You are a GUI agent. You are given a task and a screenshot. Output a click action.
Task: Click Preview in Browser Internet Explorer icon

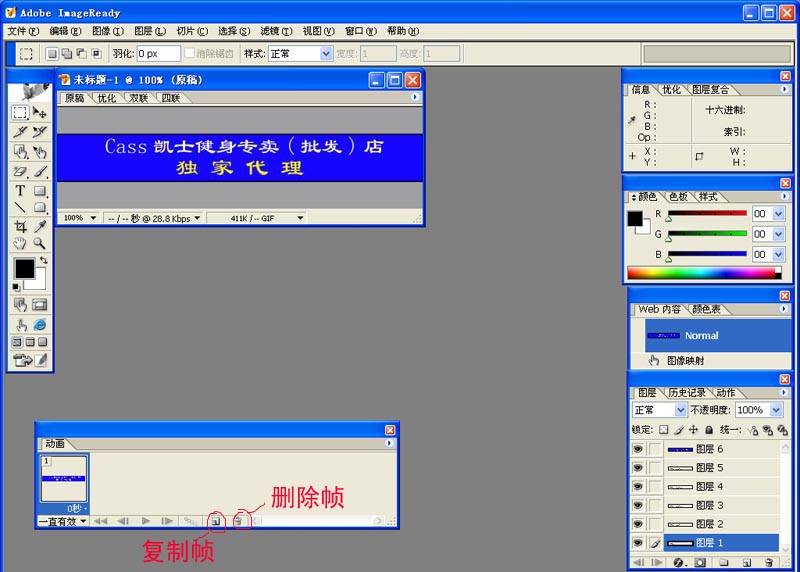tap(40, 325)
